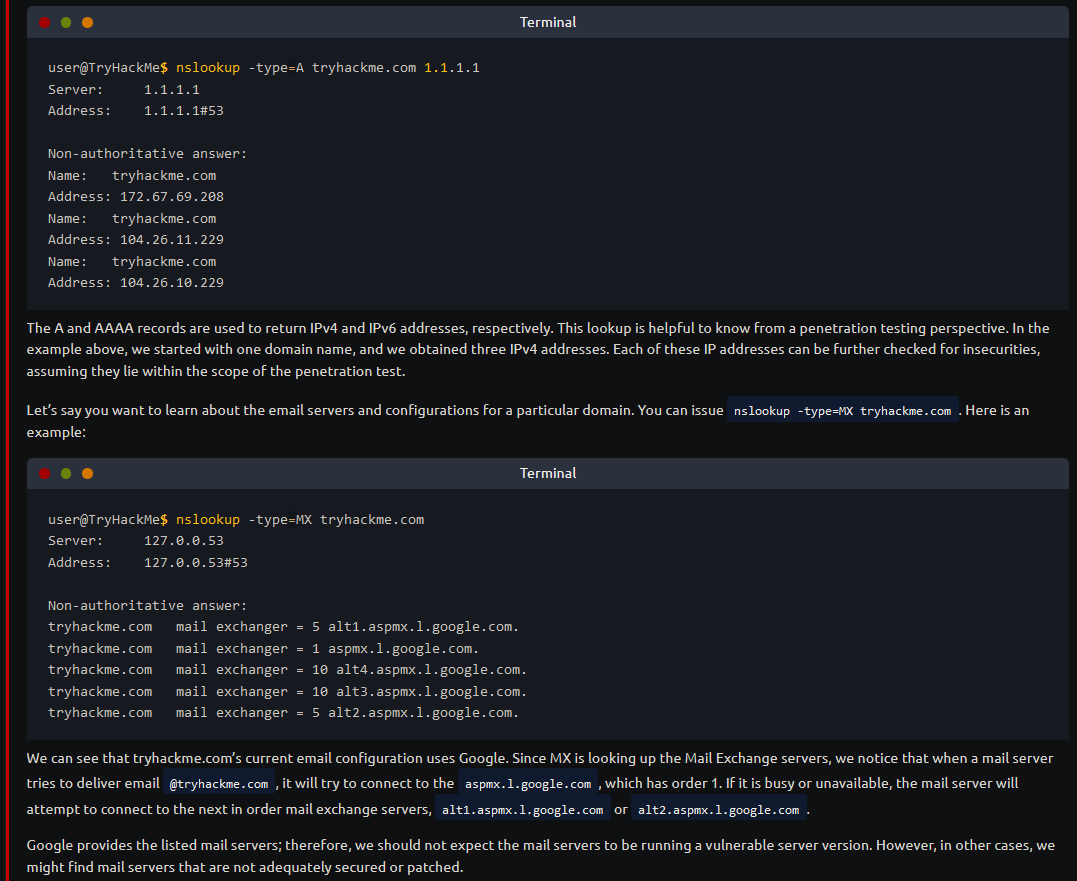Click paragraph starting 'The A and AAAA records'

pyautogui.click(x=538, y=350)
